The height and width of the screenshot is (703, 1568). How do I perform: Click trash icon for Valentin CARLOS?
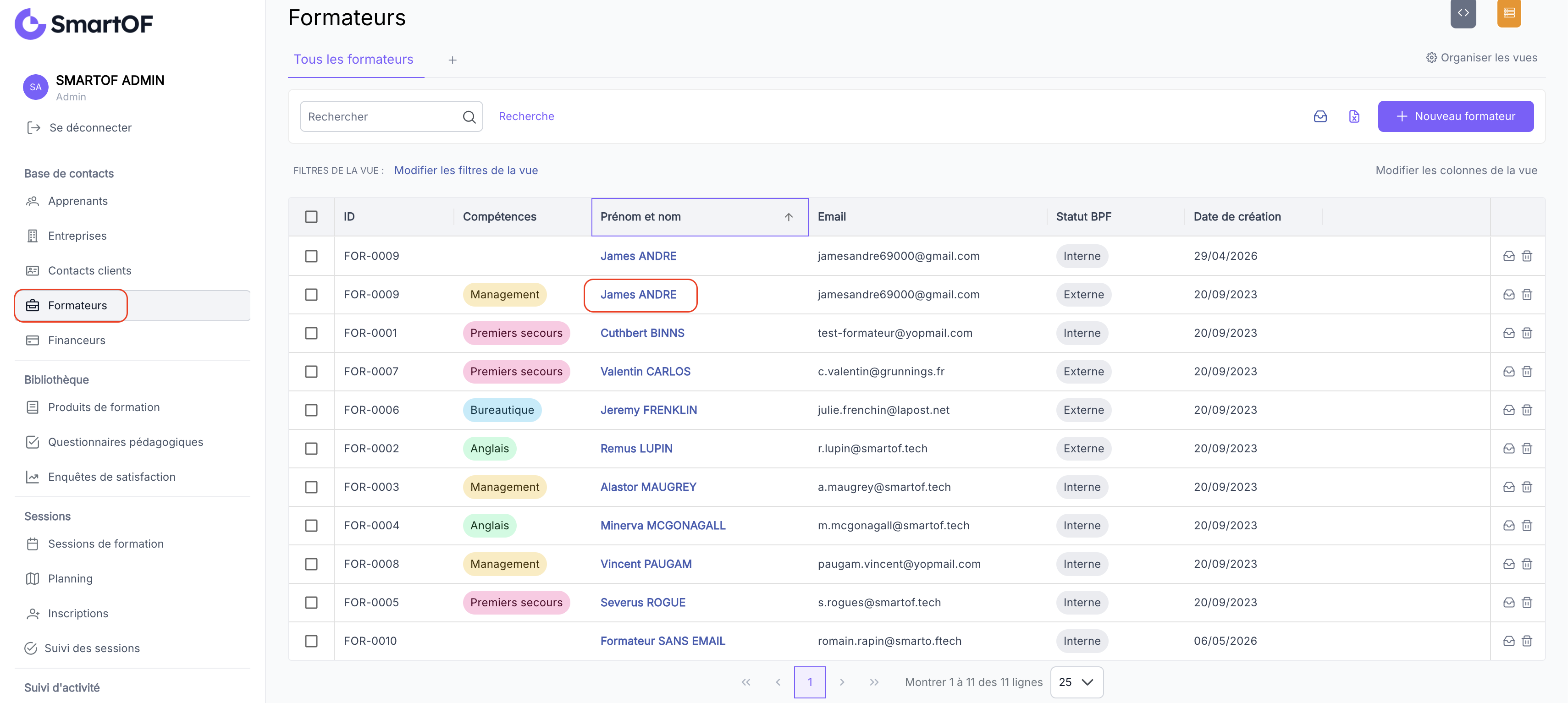click(x=1527, y=371)
